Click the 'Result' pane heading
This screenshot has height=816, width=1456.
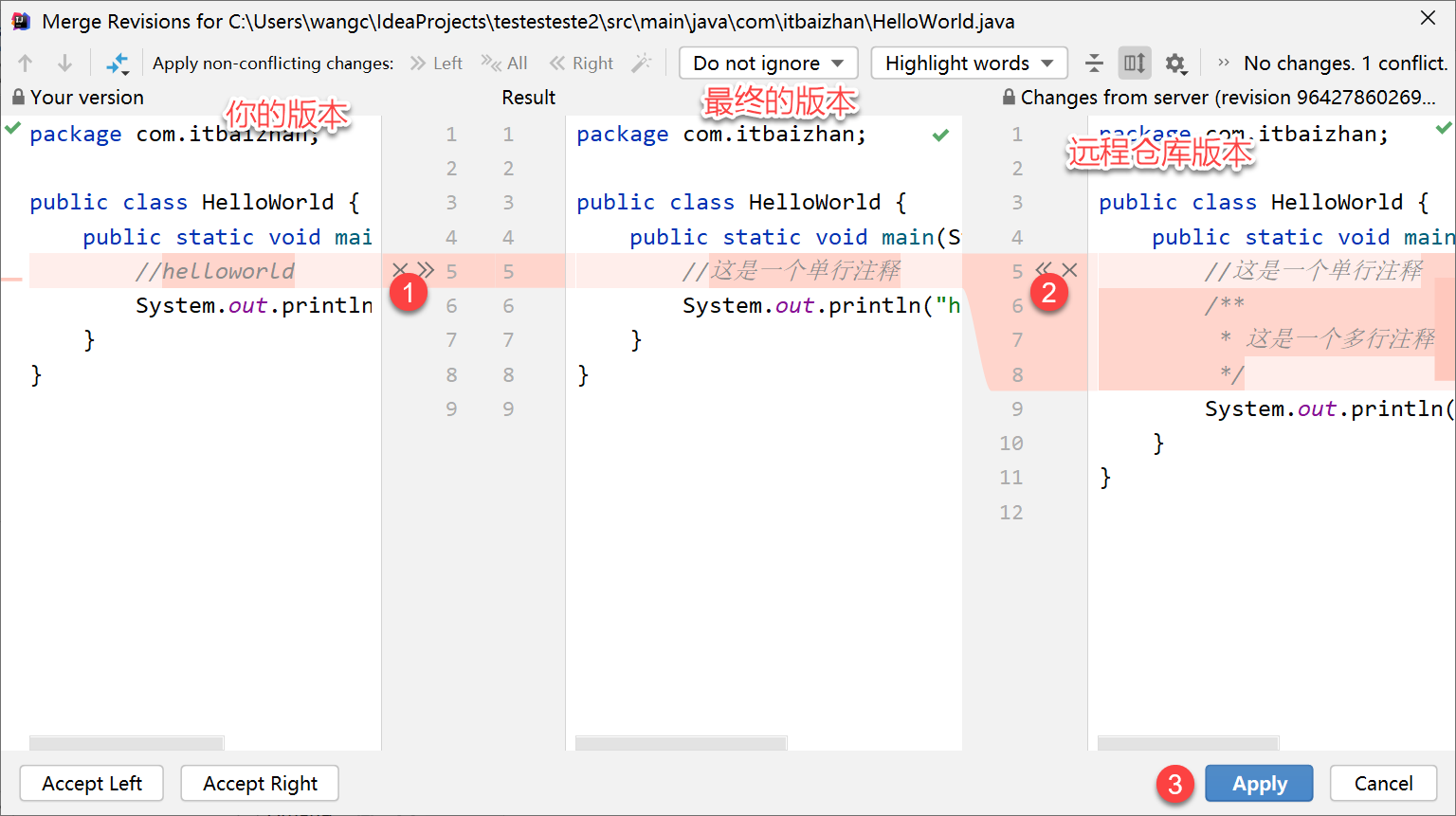pyautogui.click(x=528, y=98)
